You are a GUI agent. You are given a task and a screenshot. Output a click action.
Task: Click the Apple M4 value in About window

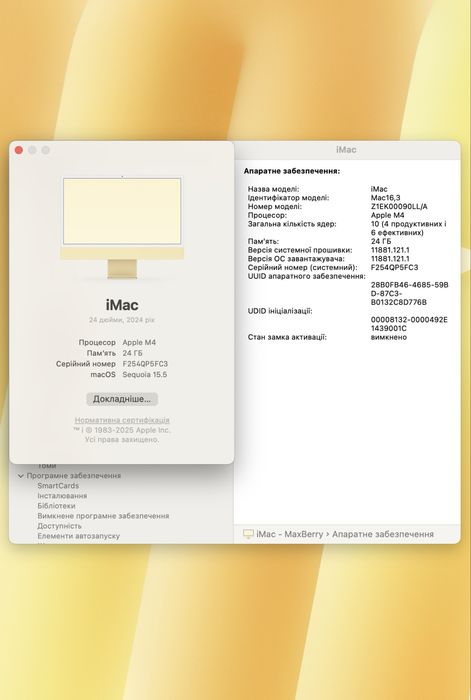(139, 342)
